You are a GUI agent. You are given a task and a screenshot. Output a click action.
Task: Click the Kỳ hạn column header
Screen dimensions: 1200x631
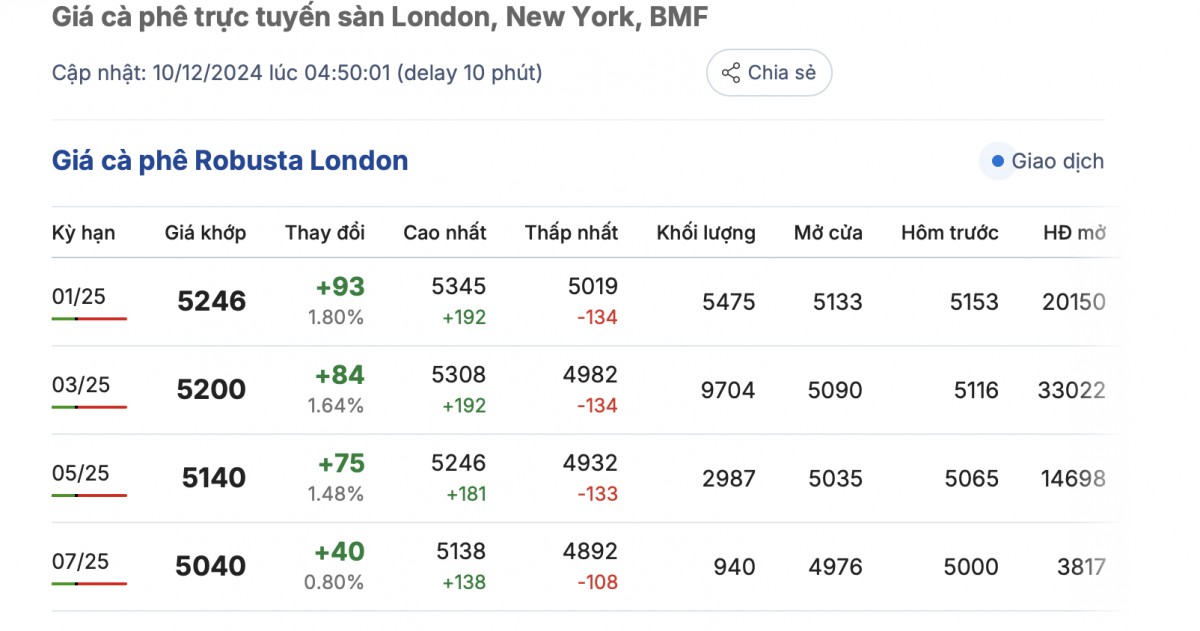[84, 233]
